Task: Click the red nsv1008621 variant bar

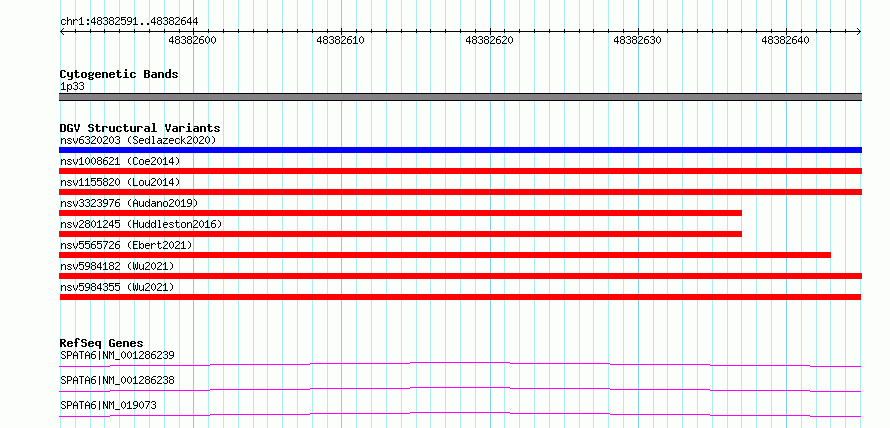Action: pos(460,171)
